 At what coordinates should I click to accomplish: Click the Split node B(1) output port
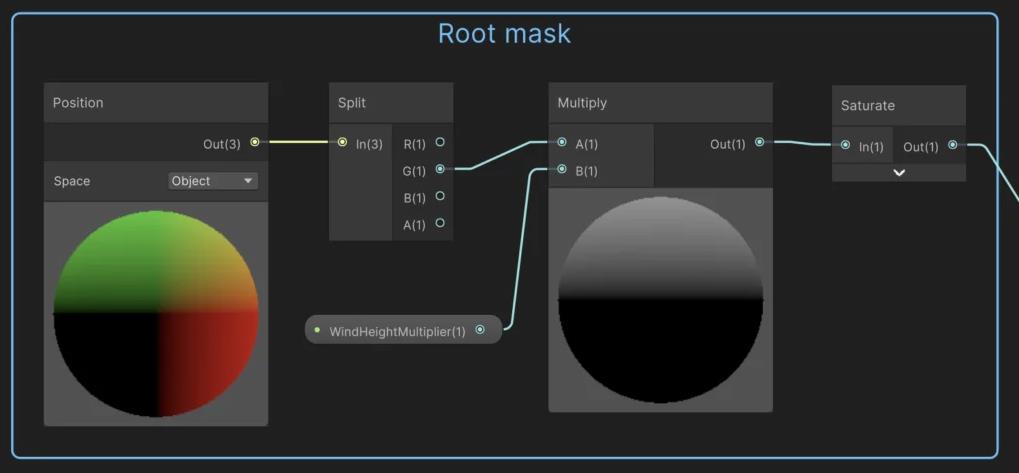440,196
